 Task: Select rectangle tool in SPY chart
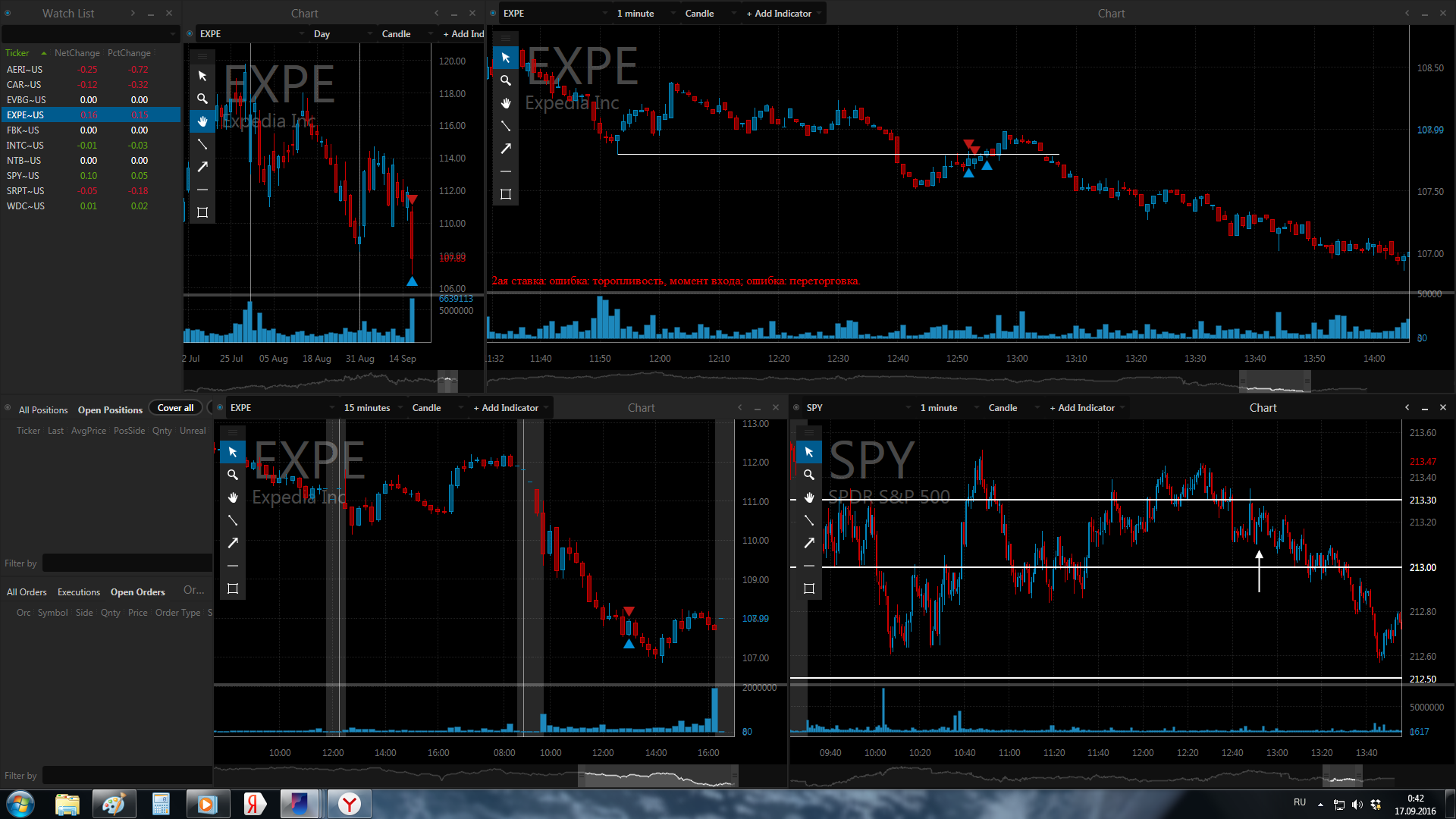click(809, 588)
